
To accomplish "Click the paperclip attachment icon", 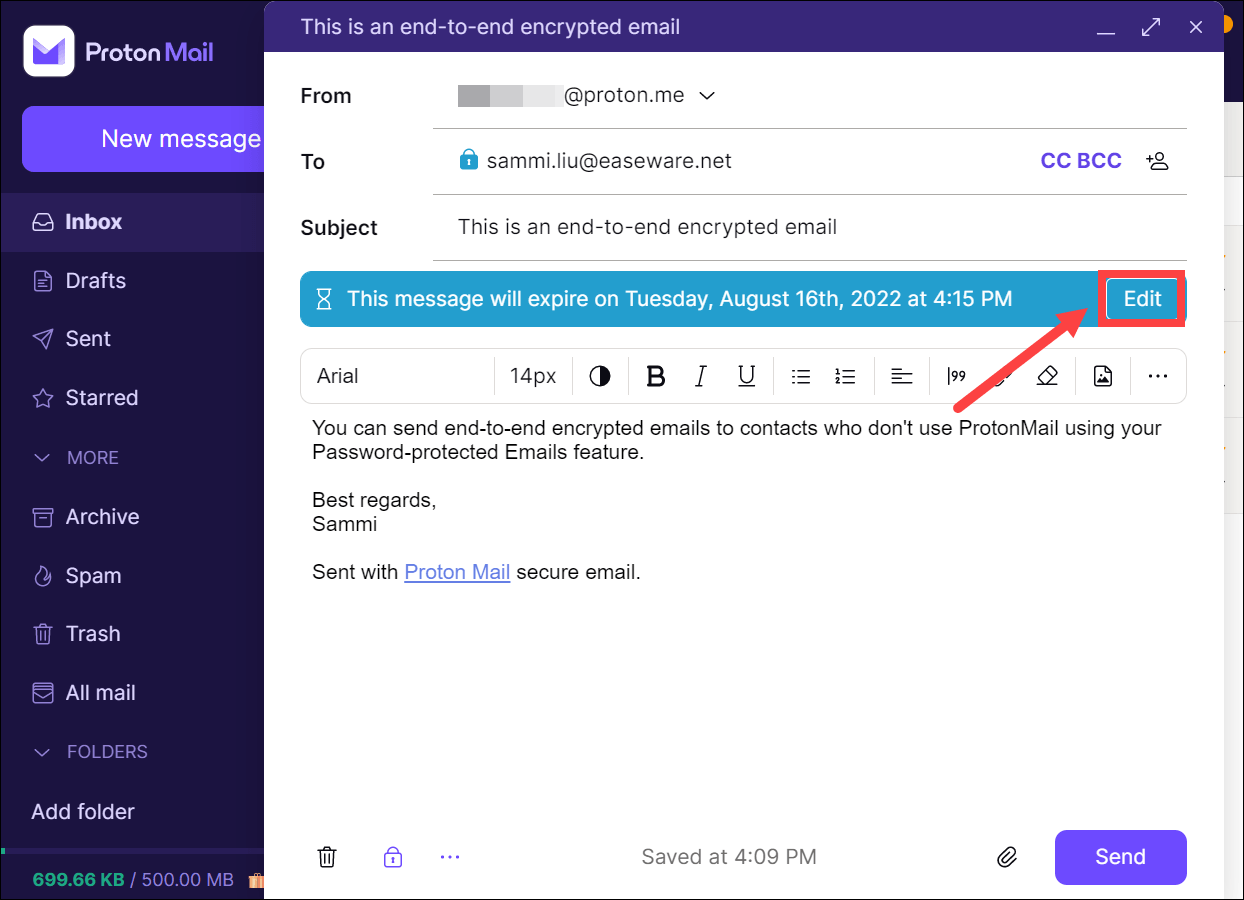I will (x=1007, y=857).
